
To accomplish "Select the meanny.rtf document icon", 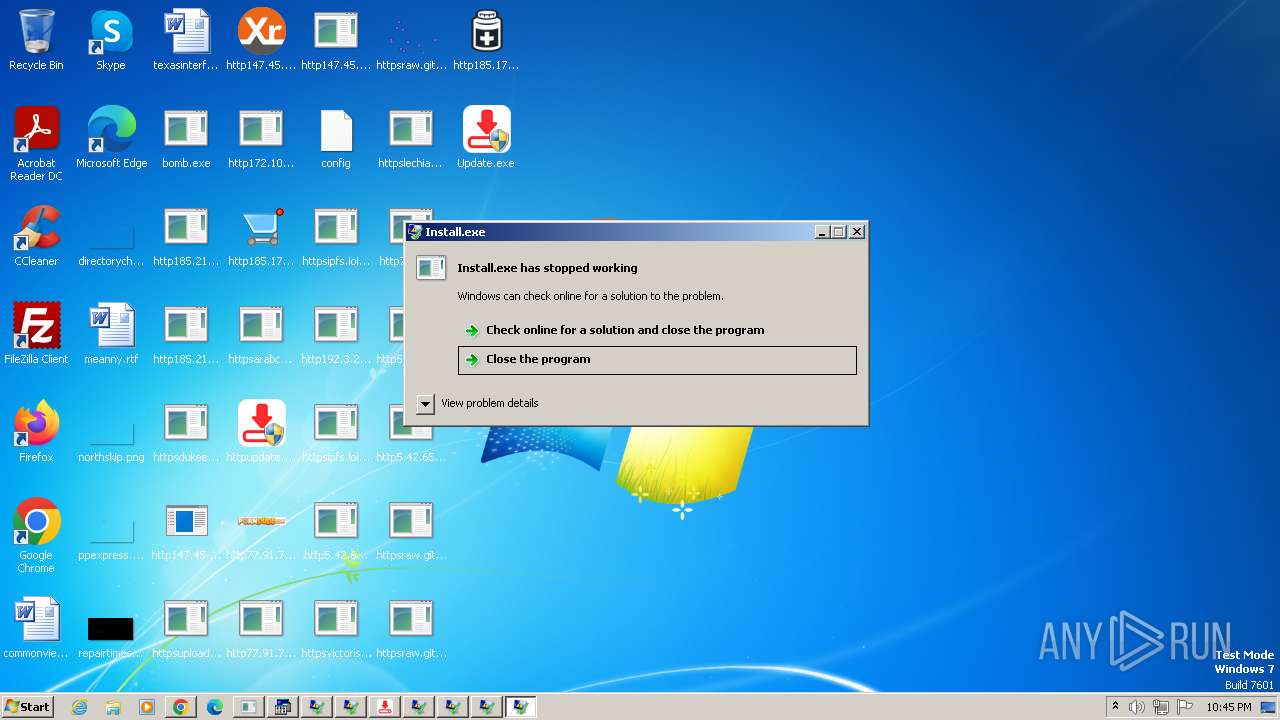I will (x=111, y=334).
